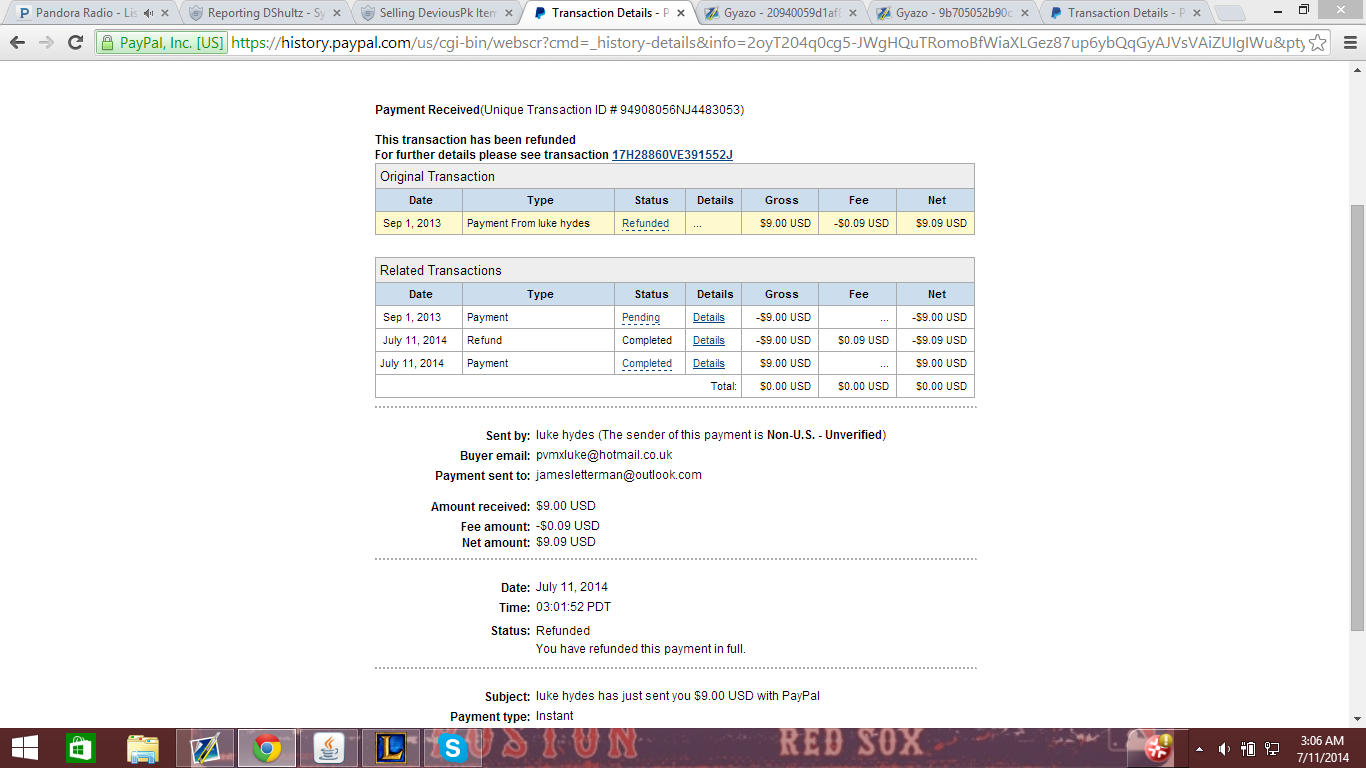The image size is (1366, 768).
Task: Open League of Legends from the taskbar
Action: (391, 747)
